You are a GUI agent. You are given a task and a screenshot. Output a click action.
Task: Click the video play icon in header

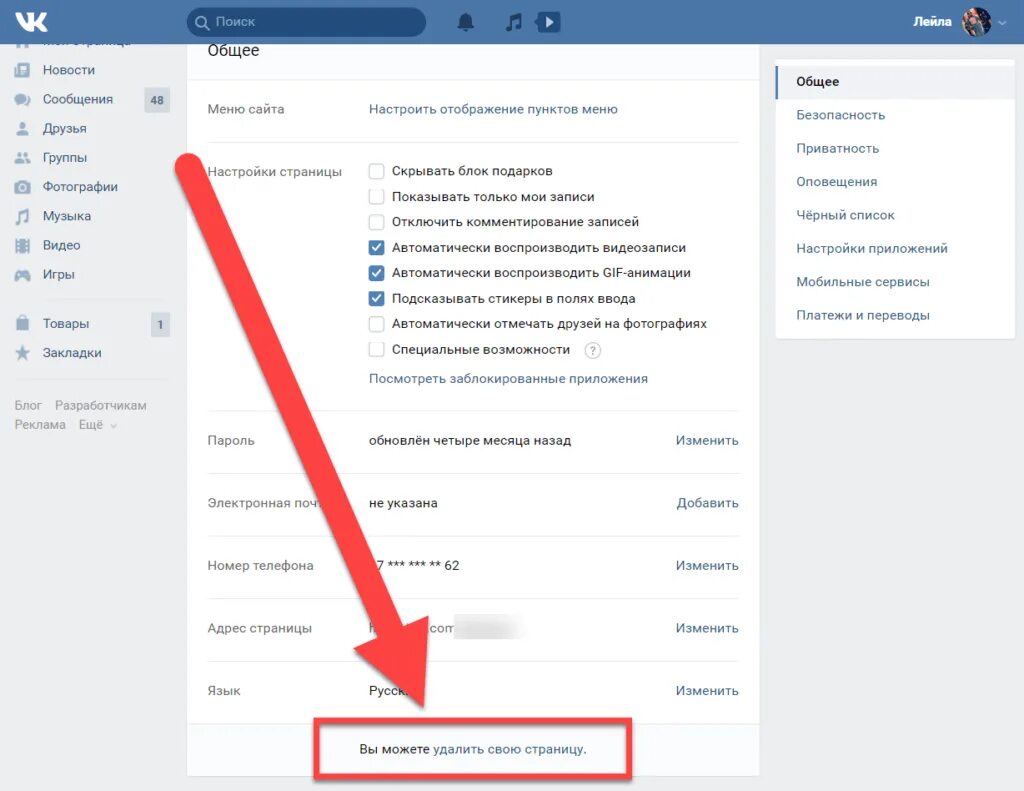click(x=549, y=22)
